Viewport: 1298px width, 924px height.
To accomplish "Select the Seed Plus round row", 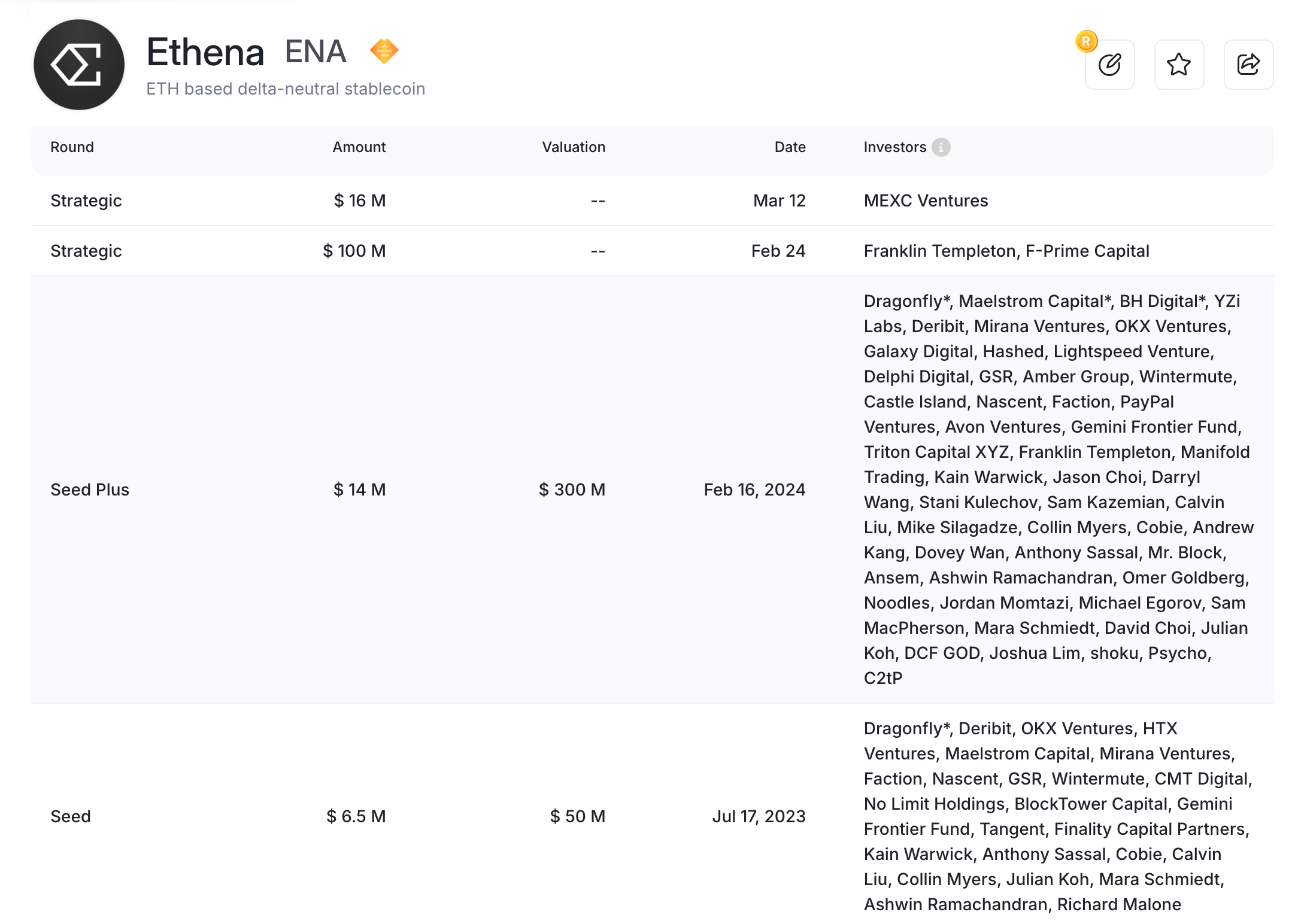I will 90,490.
